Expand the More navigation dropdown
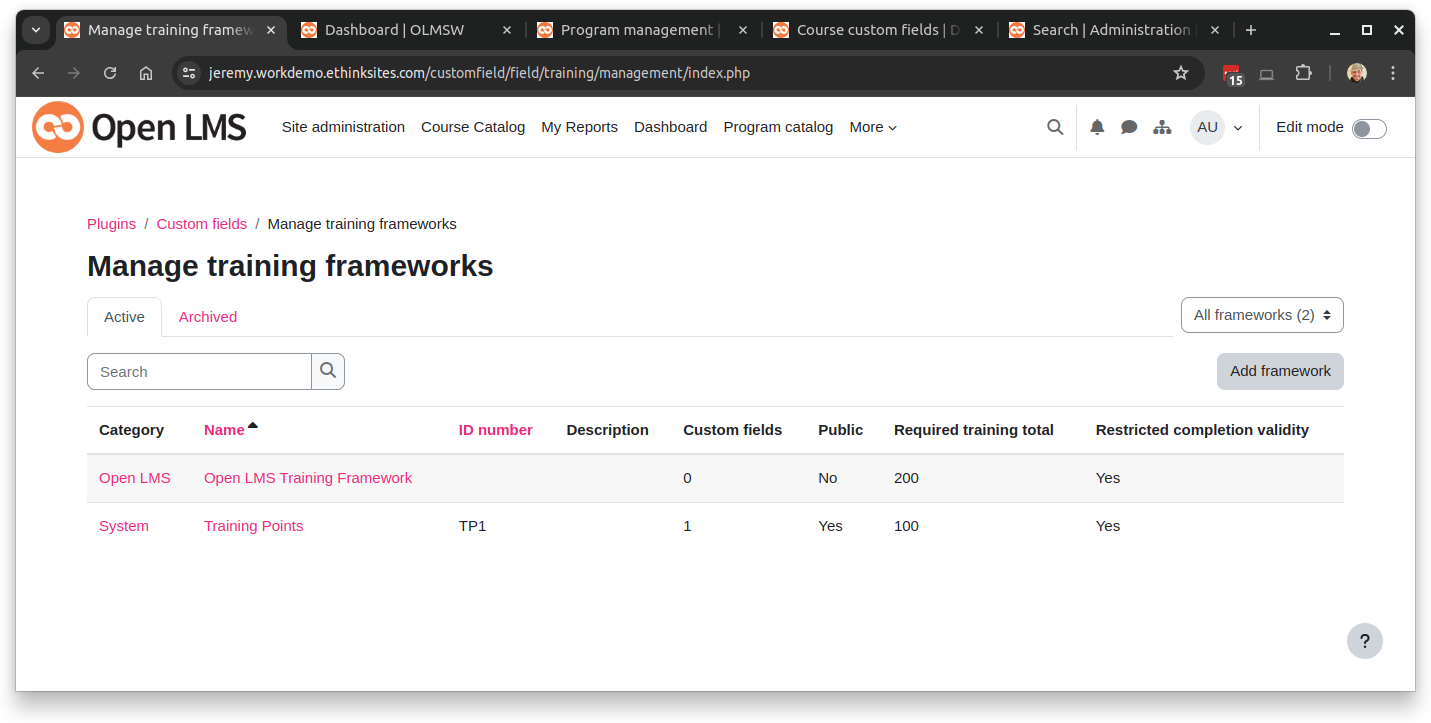 tap(873, 127)
